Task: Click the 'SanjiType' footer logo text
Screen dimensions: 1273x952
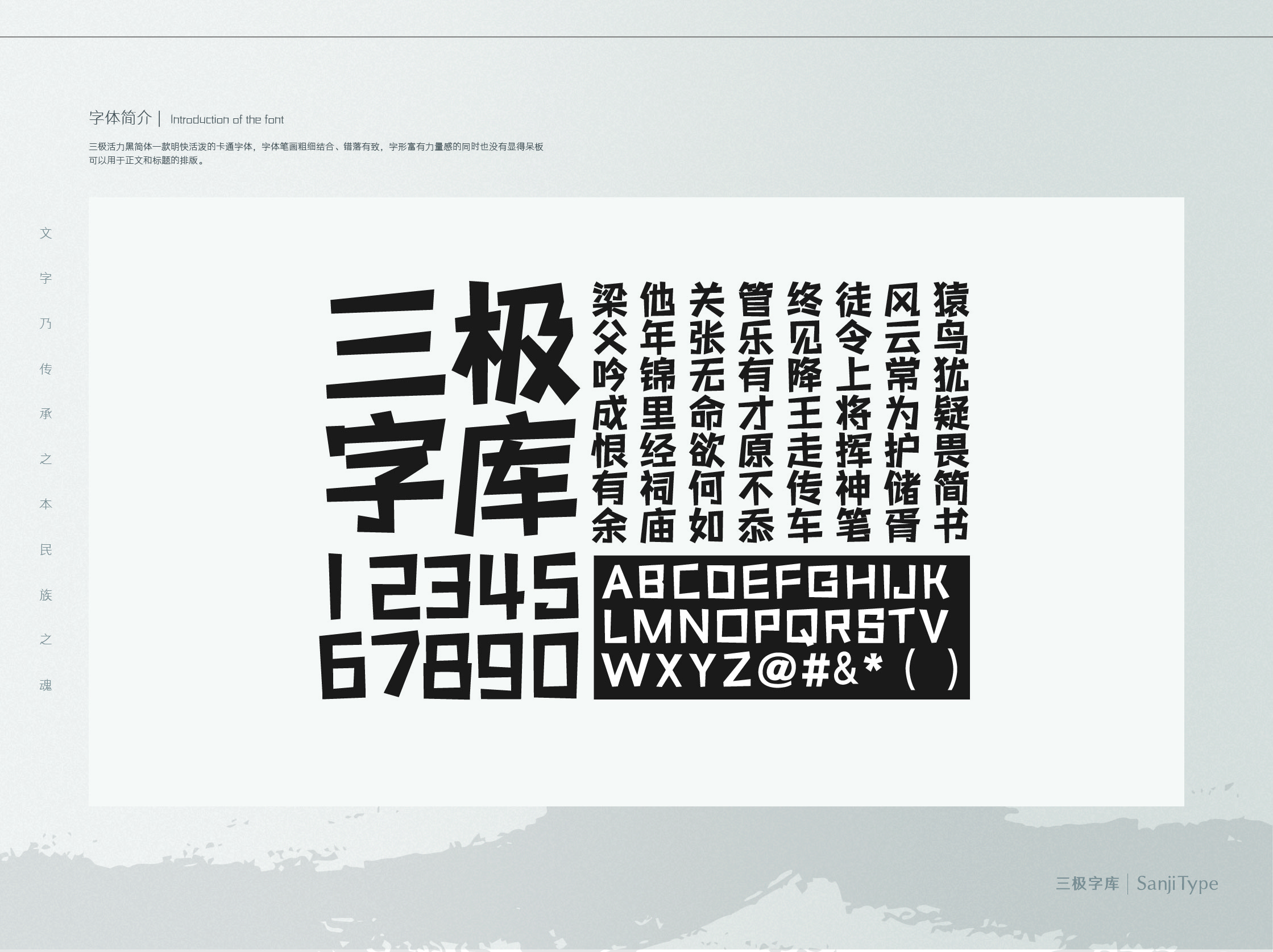Action: pos(1177,884)
